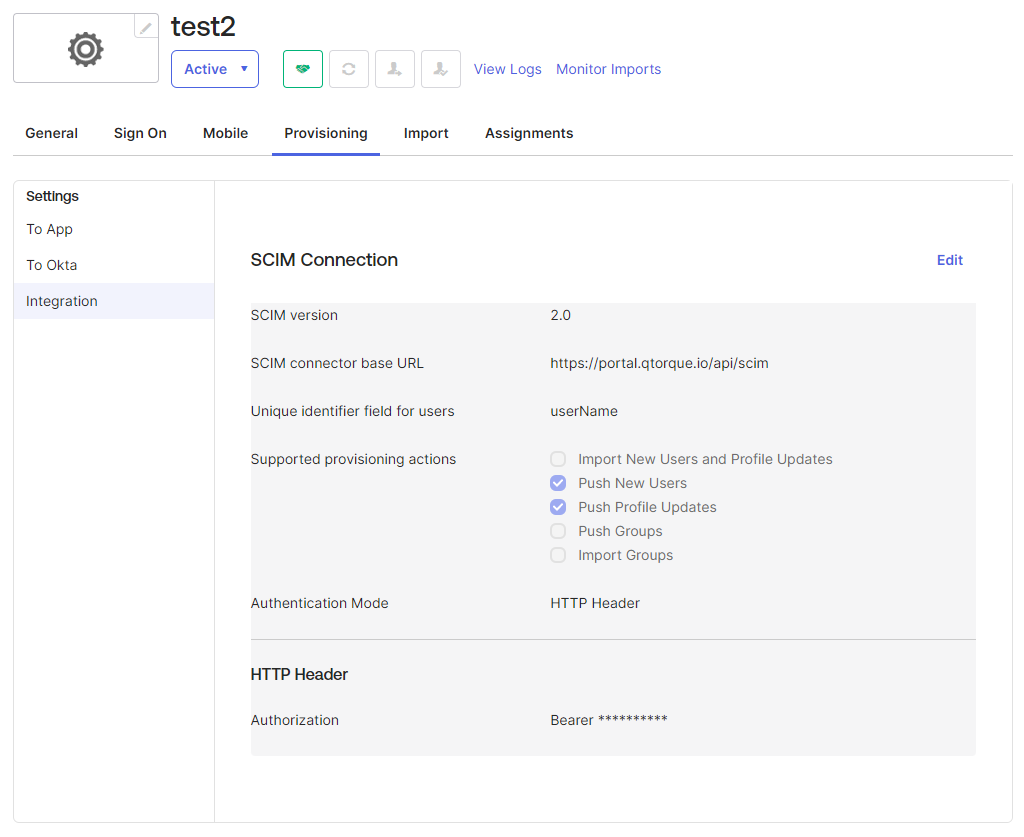Click Edit on the SCIM Connection section

949,260
